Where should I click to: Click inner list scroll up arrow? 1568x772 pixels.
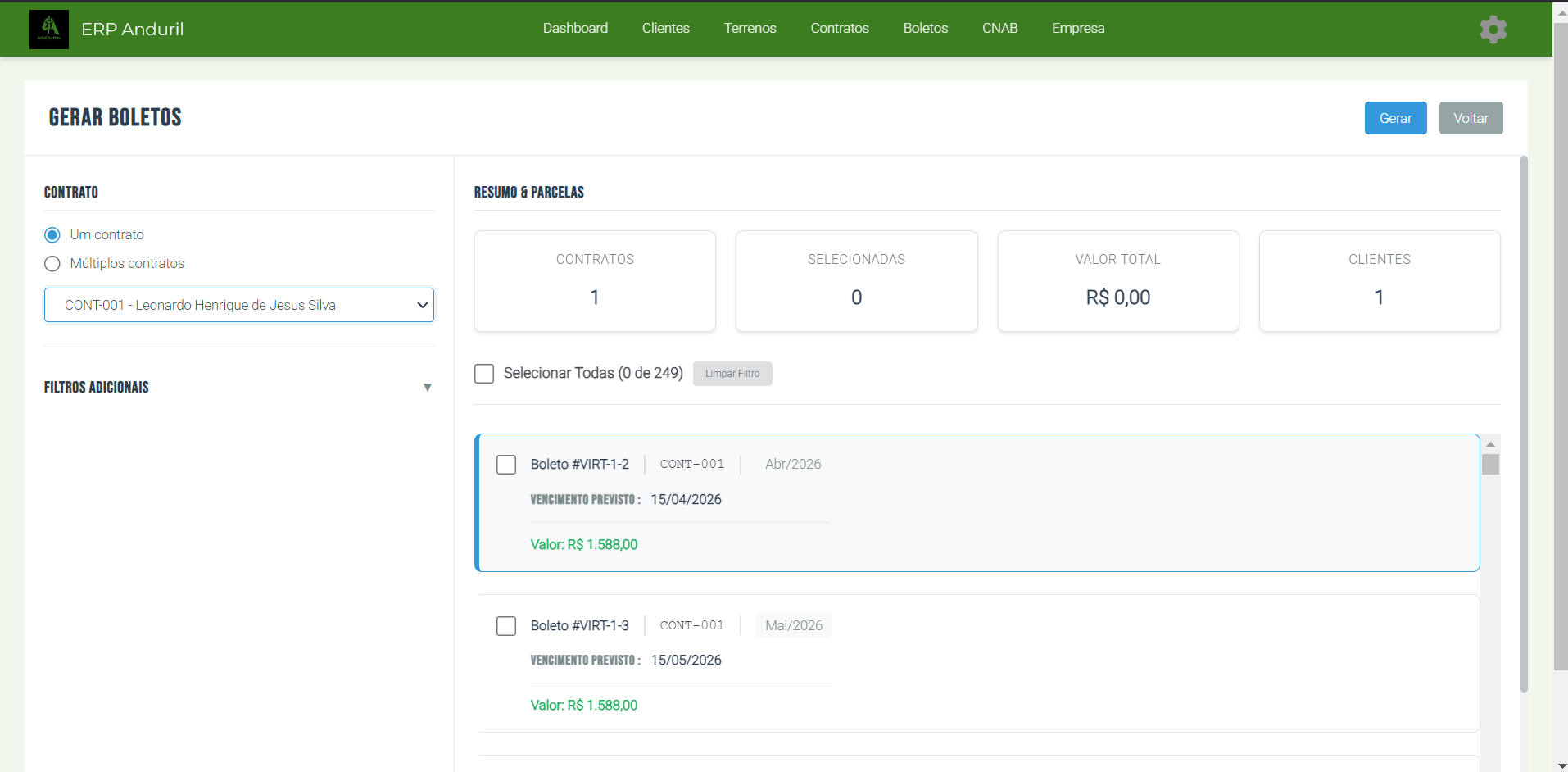pos(1490,443)
